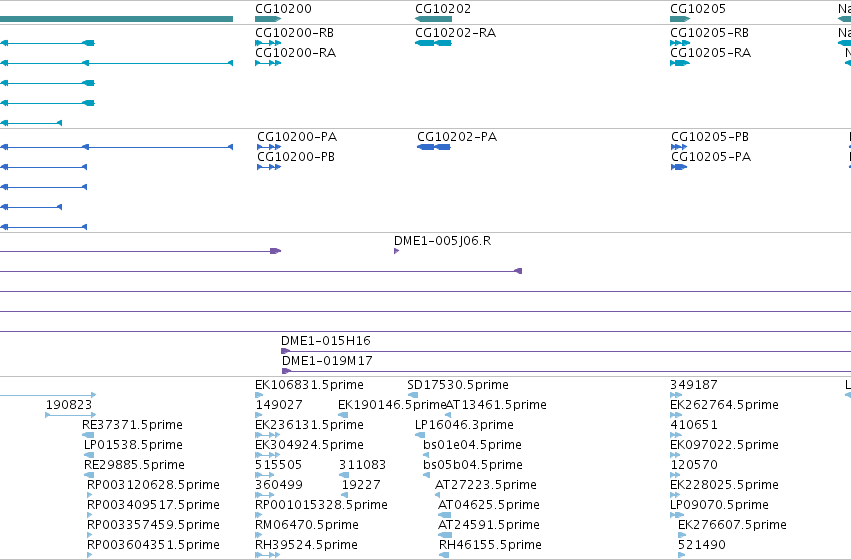The width and height of the screenshot is (851, 560).
Task: Click protein CG10200-PA label
Action: pyautogui.click(x=297, y=137)
